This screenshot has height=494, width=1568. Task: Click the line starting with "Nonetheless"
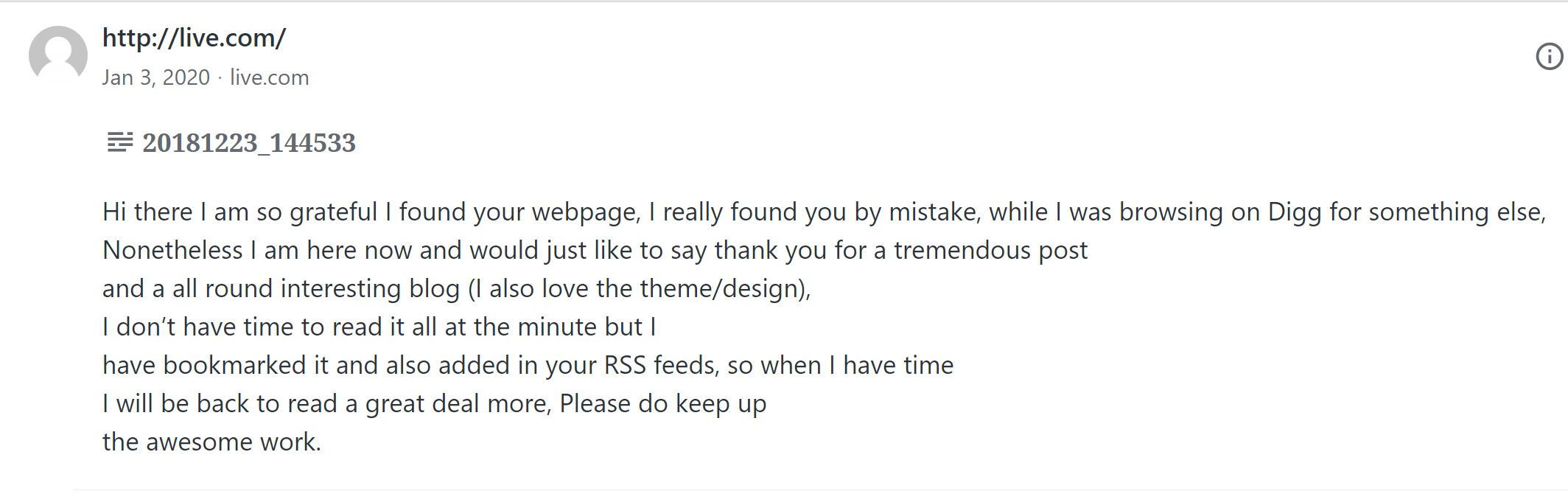coord(594,251)
